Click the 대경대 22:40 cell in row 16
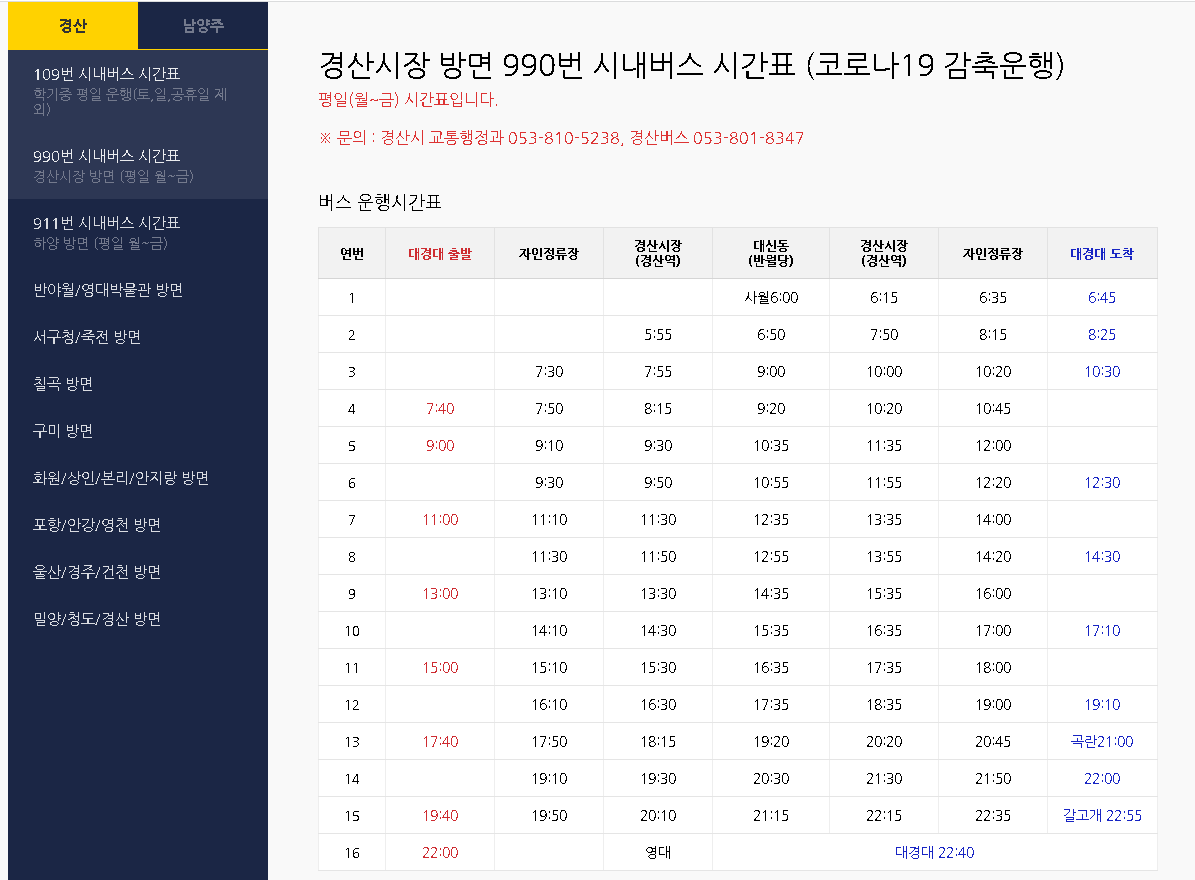This screenshot has height=880, width=1195. click(934, 853)
